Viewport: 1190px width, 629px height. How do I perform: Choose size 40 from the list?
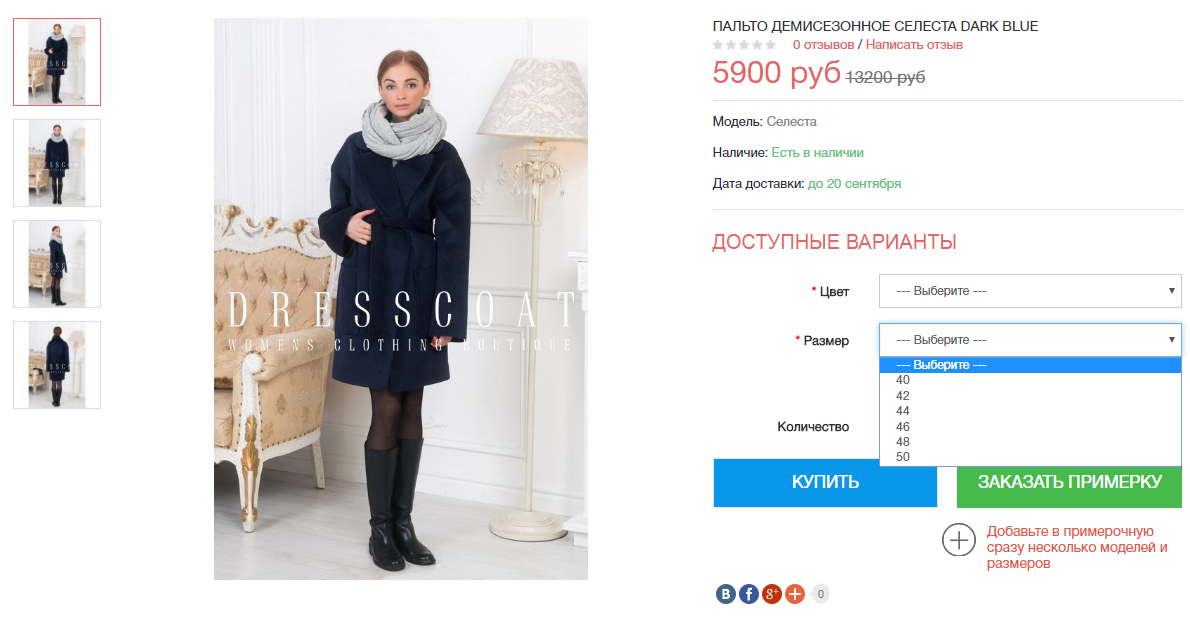1030,380
